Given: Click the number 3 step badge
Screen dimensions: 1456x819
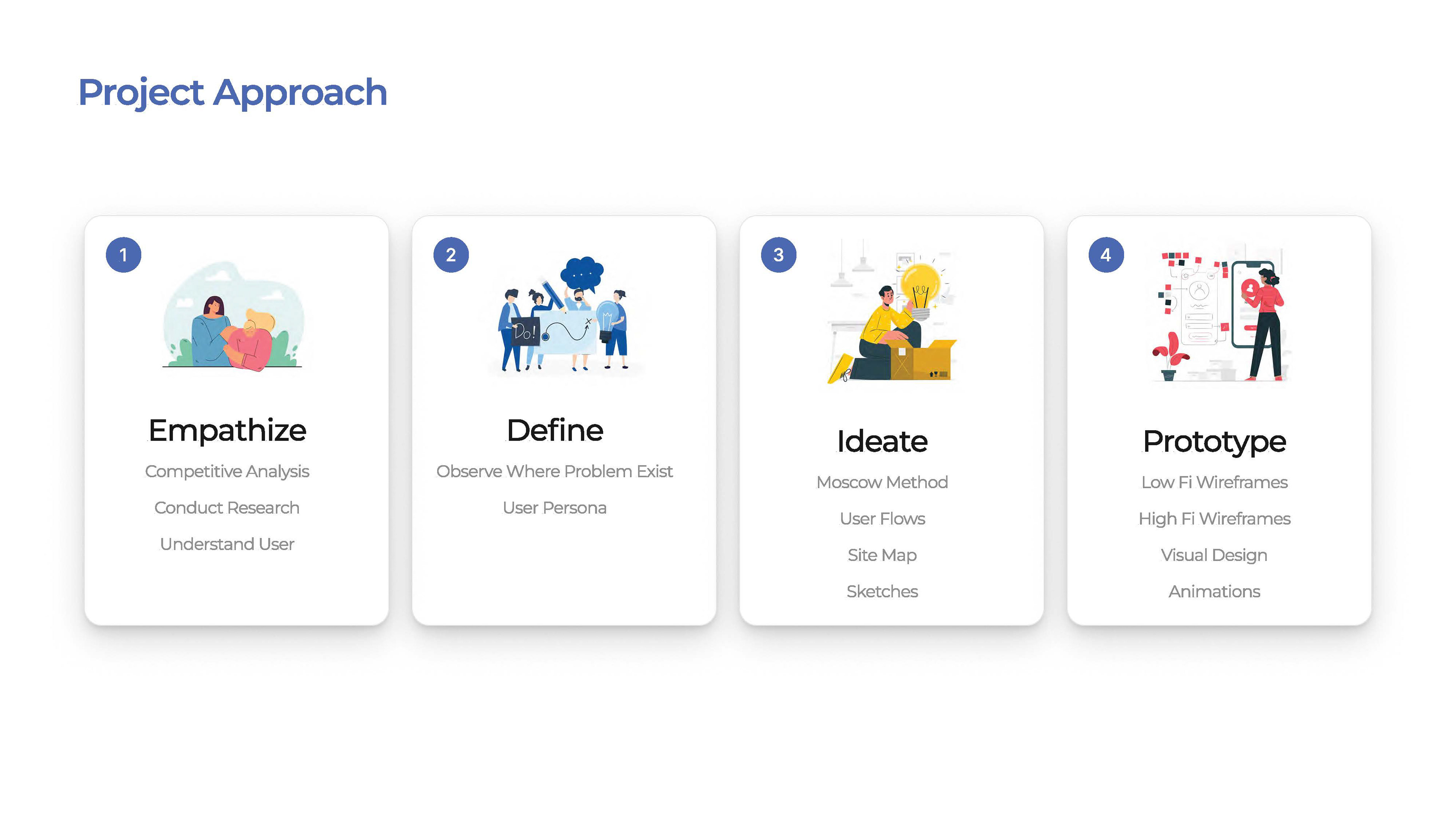Looking at the screenshot, I should coord(778,255).
